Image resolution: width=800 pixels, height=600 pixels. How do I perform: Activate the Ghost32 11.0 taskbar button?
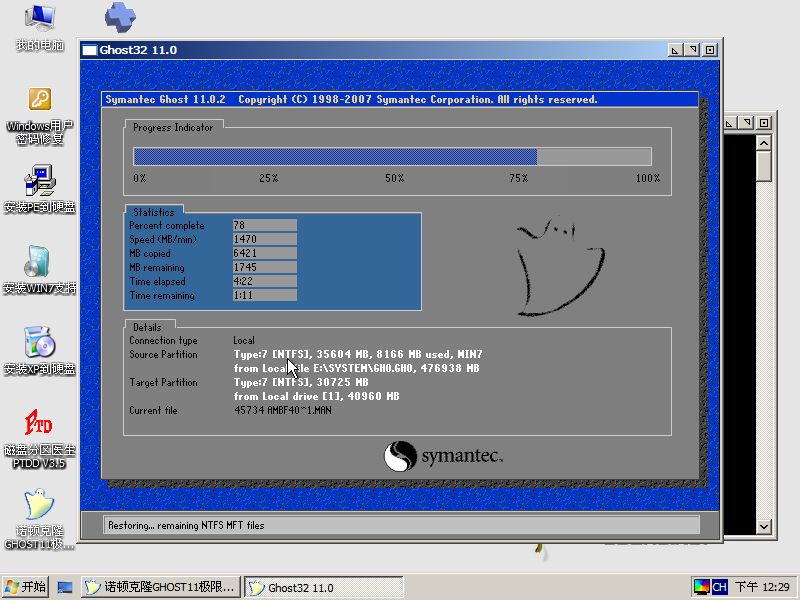point(323,587)
